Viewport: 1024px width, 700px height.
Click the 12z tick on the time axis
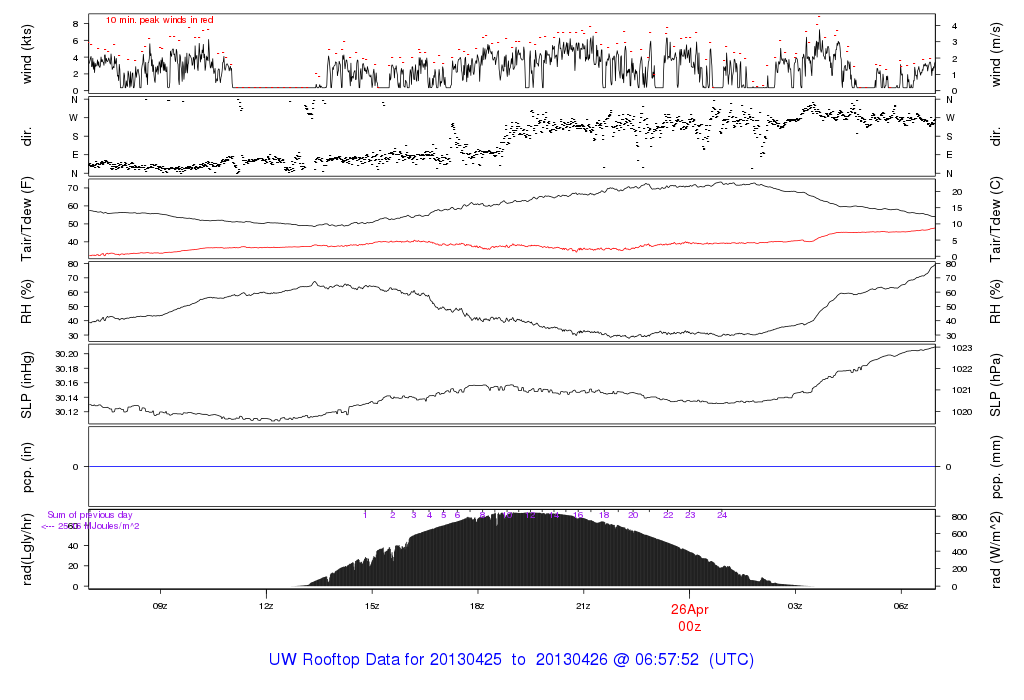coord(266,606)
